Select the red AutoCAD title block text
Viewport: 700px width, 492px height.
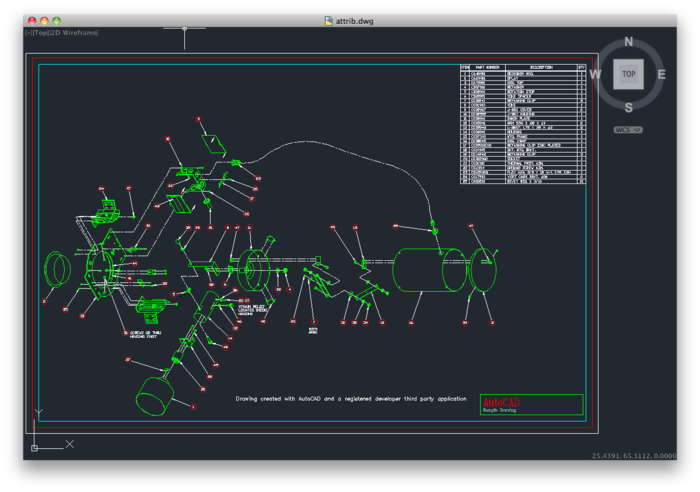click(501, 402)
